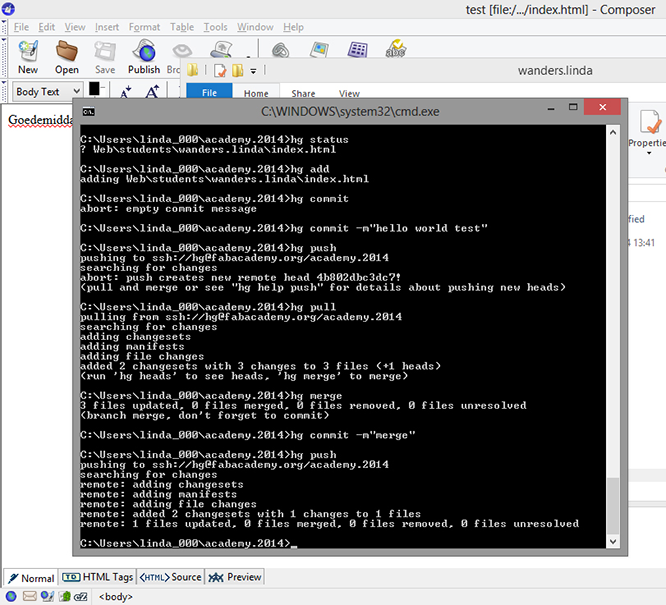
Task: Switch to the Home tab in Explorer
Action: click(x=256, y=92)
